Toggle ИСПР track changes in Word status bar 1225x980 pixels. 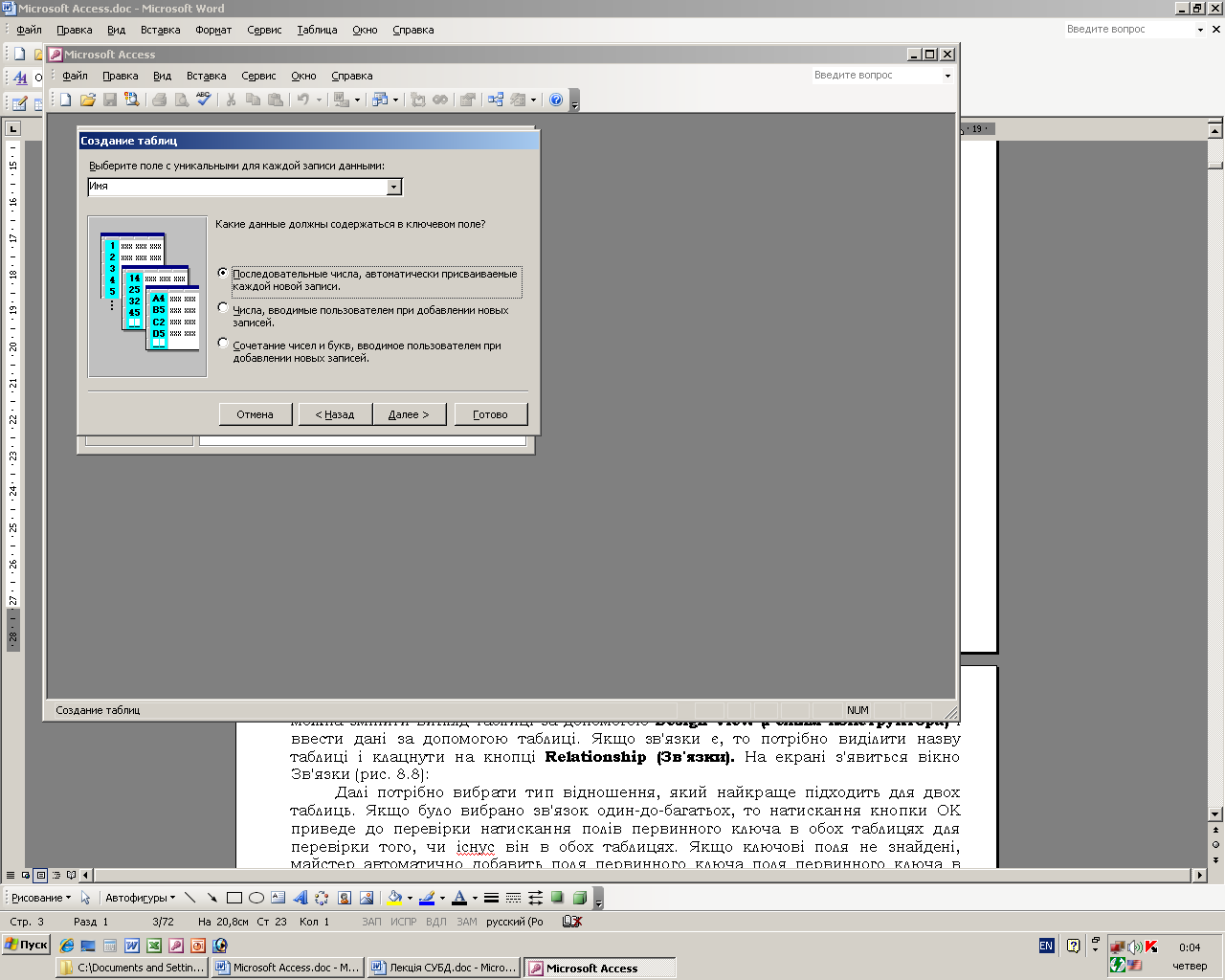click(x=404, y=922)
